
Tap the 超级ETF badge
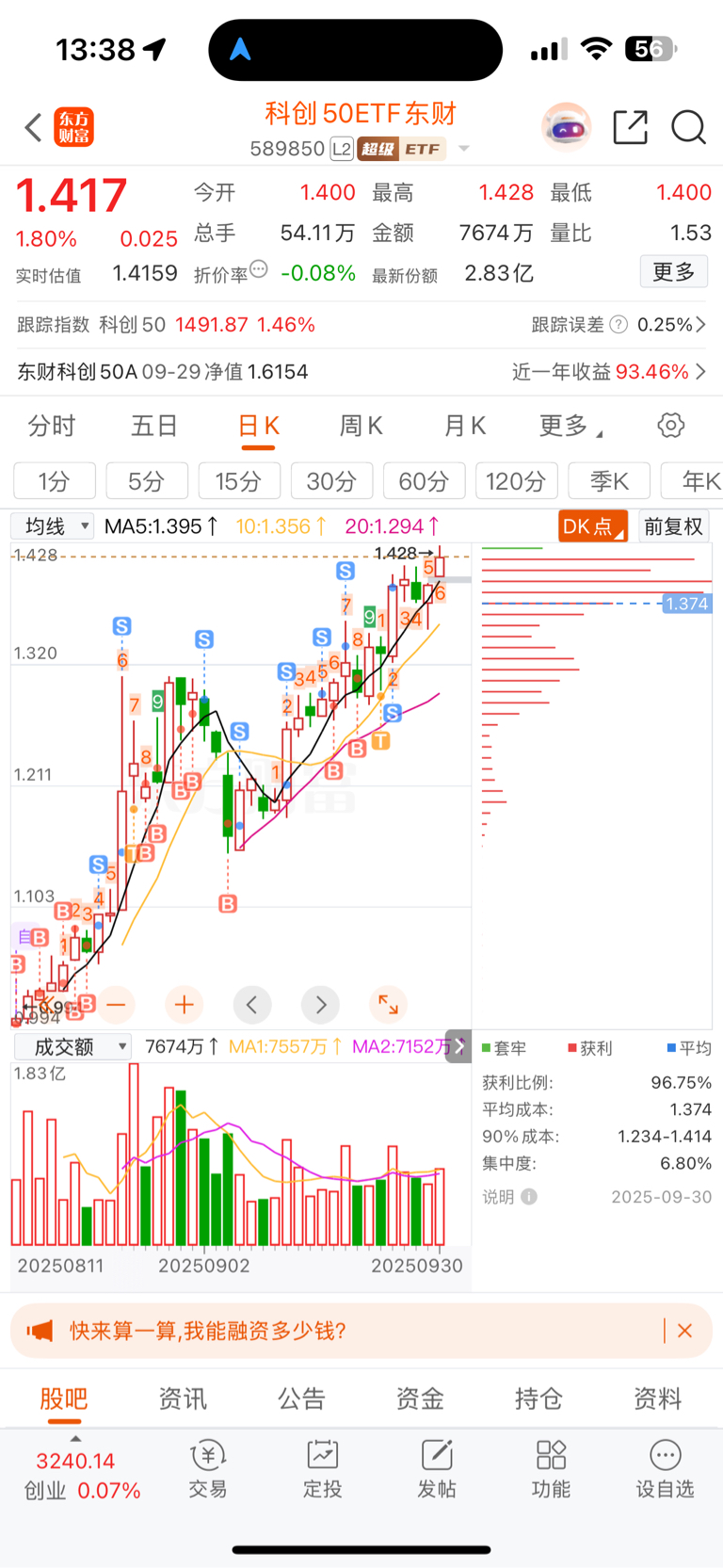[x=401, y=149]
